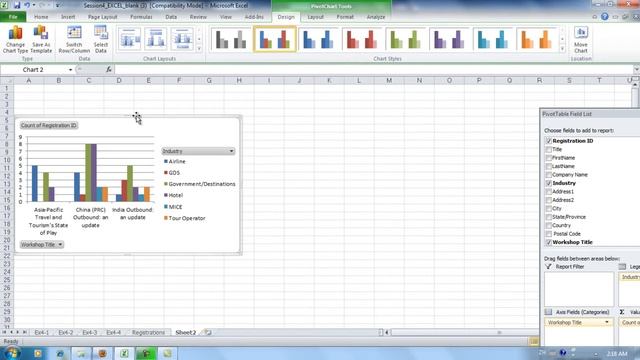Check the Title field

tap(549, 149)
